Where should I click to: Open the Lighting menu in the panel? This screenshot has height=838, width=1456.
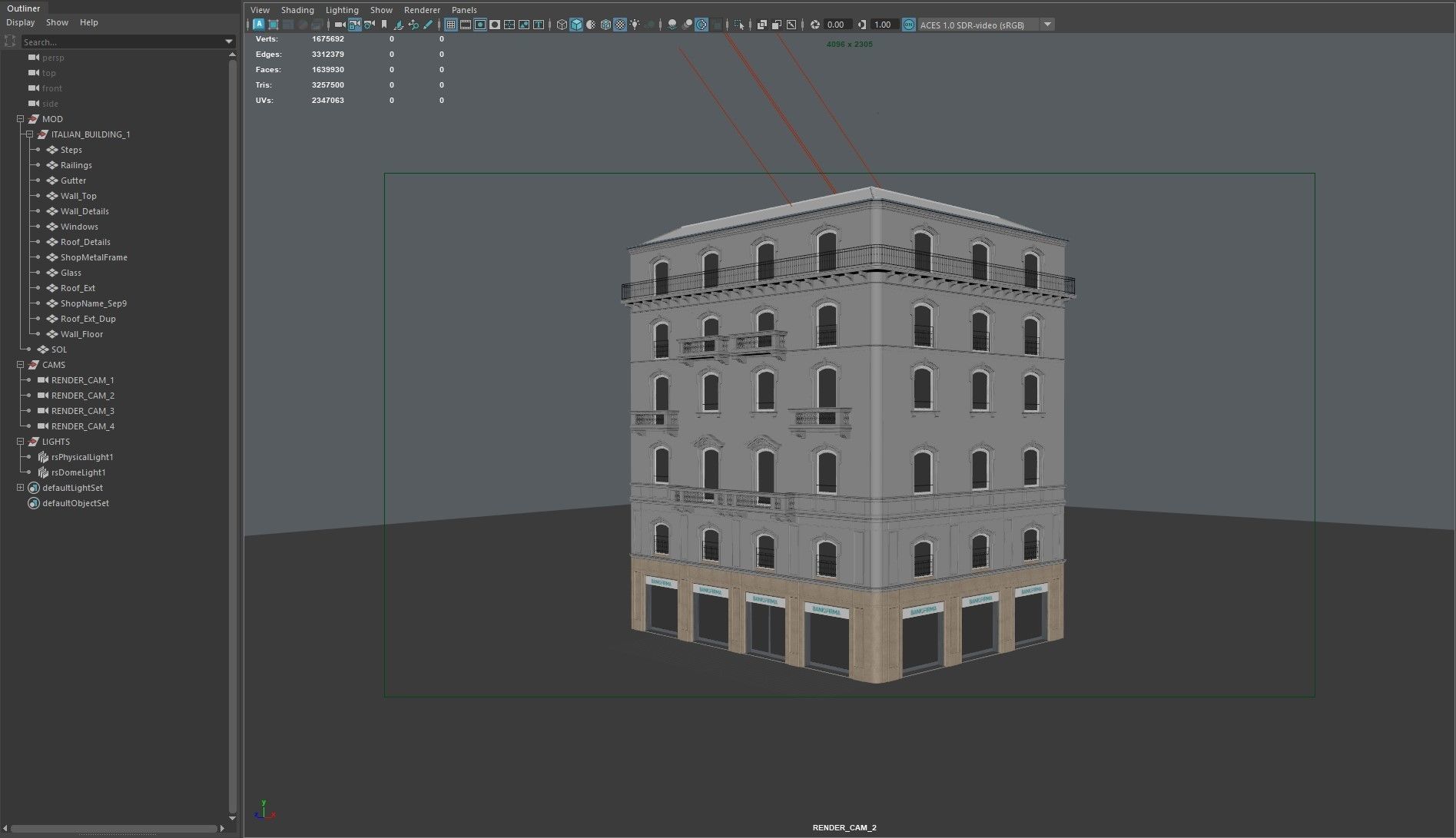(342, 10)
